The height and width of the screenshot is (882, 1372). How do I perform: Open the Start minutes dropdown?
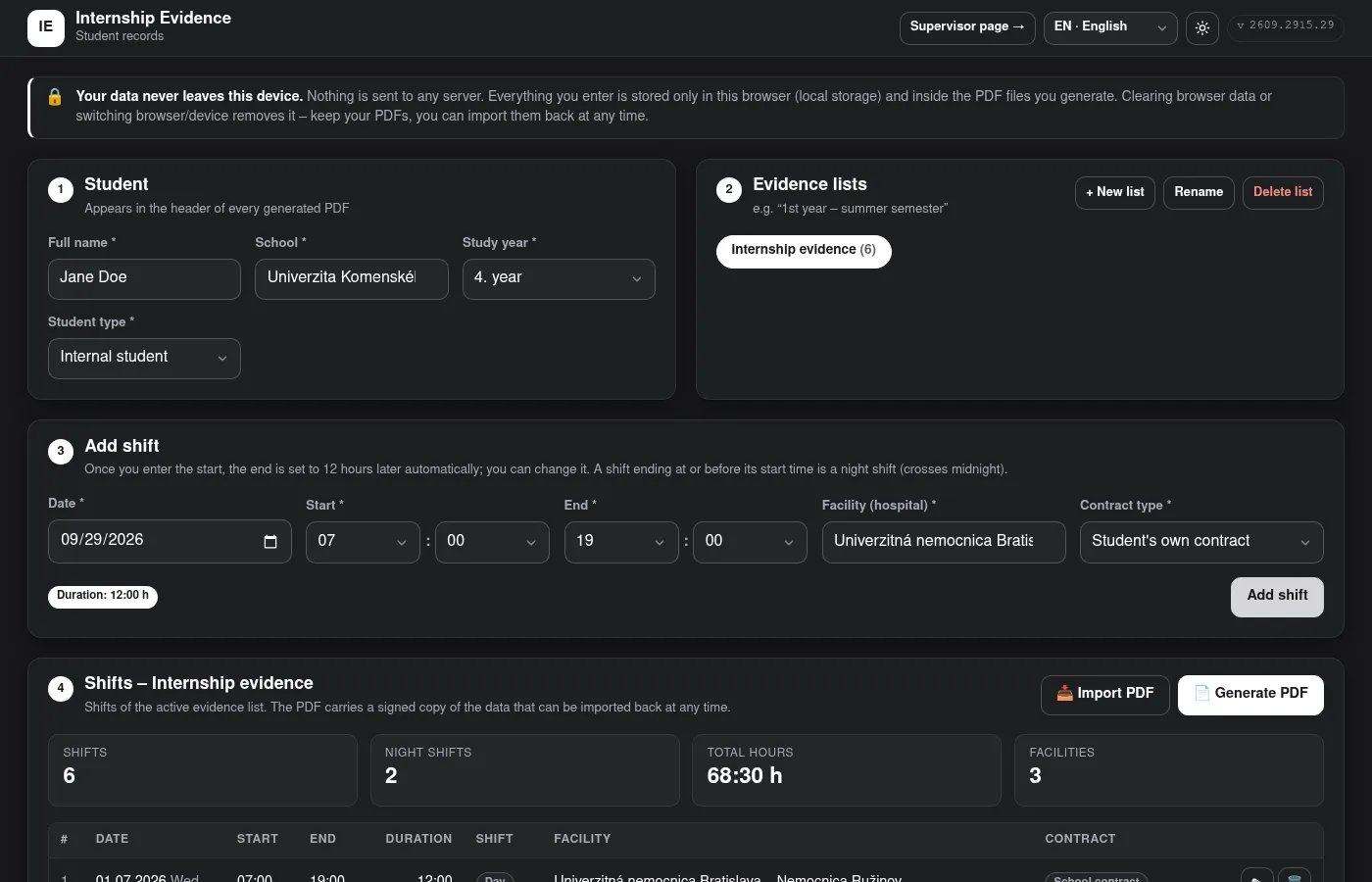click(x=492, y=542)
